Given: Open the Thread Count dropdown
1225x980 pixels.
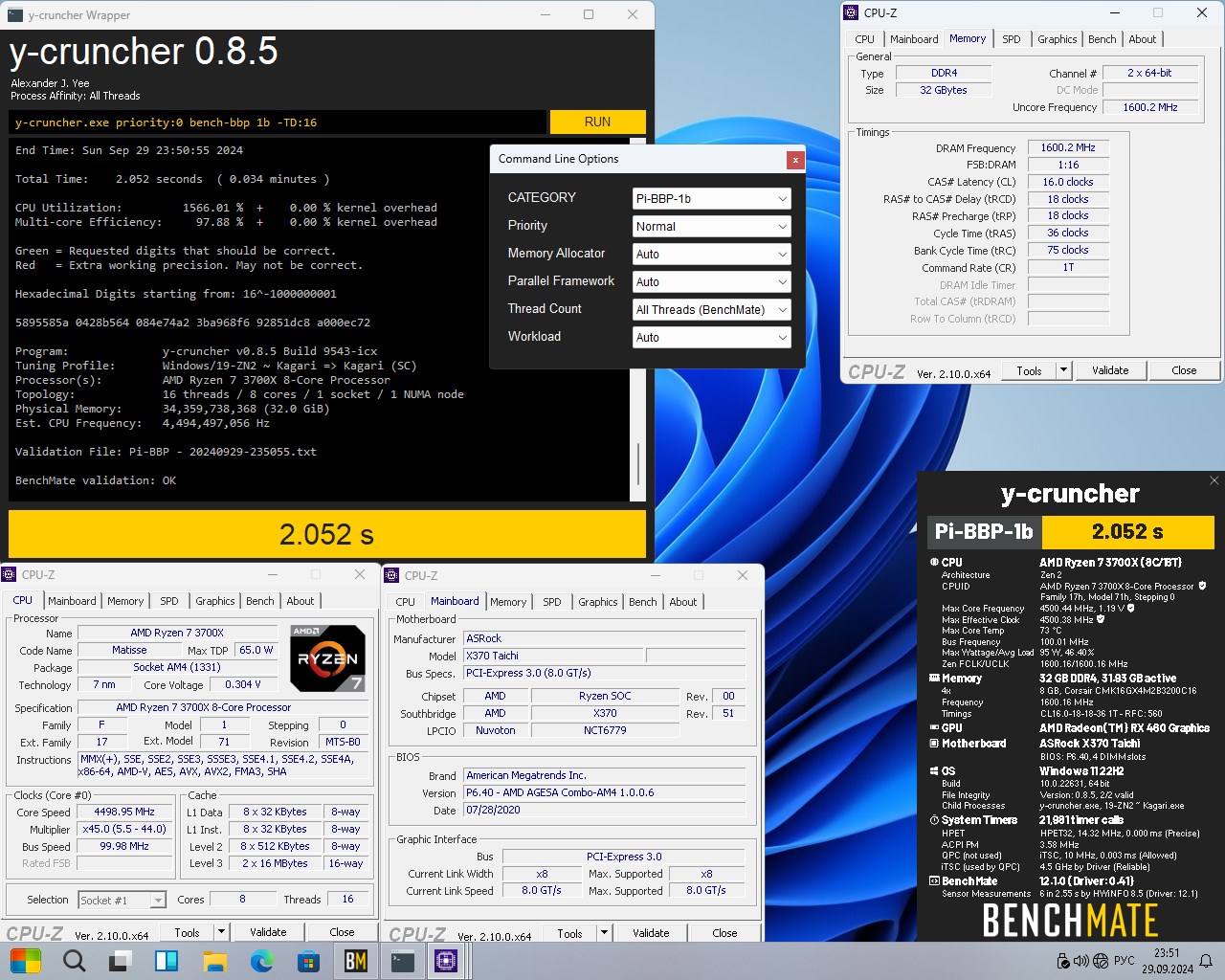Looking at the screenshot, I should (x=711, y=310).
